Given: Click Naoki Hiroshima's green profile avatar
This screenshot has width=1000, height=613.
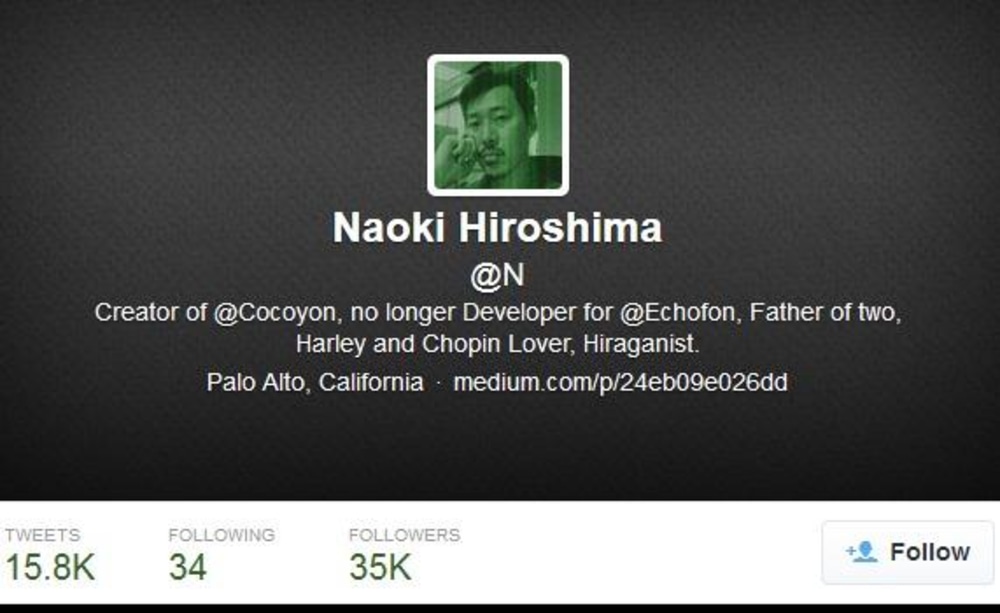Looking at the screenshot, I should tap(498, 125).
